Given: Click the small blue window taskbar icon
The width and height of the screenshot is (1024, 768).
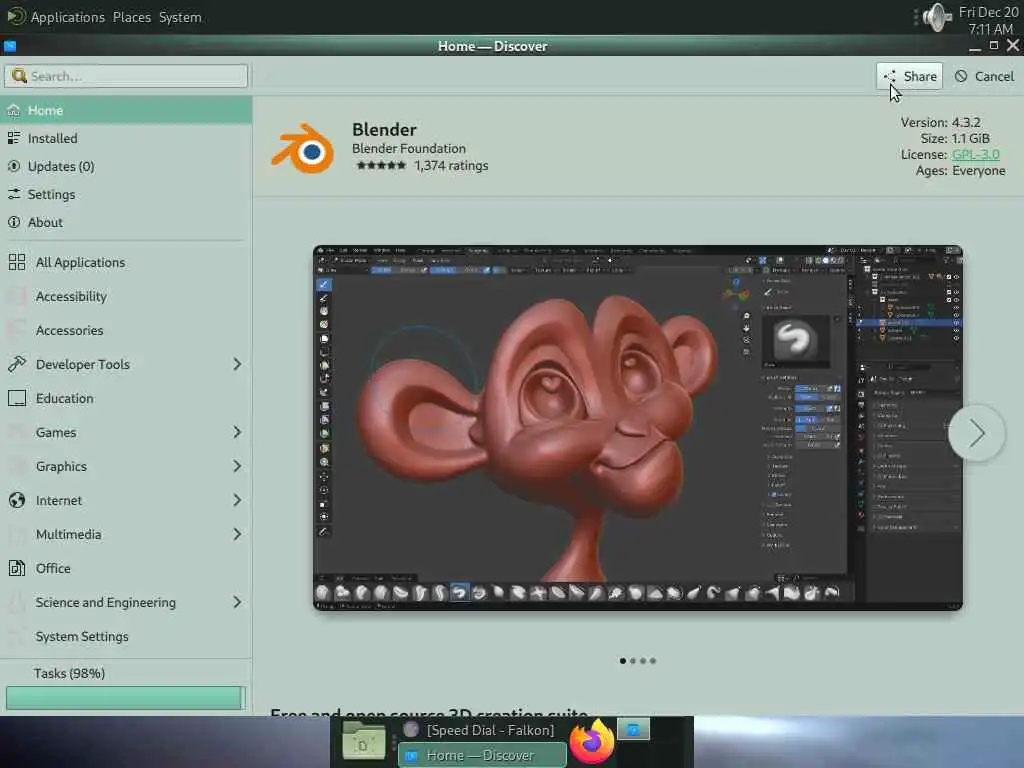Looking at the screenshot, I should coord(633,729).
